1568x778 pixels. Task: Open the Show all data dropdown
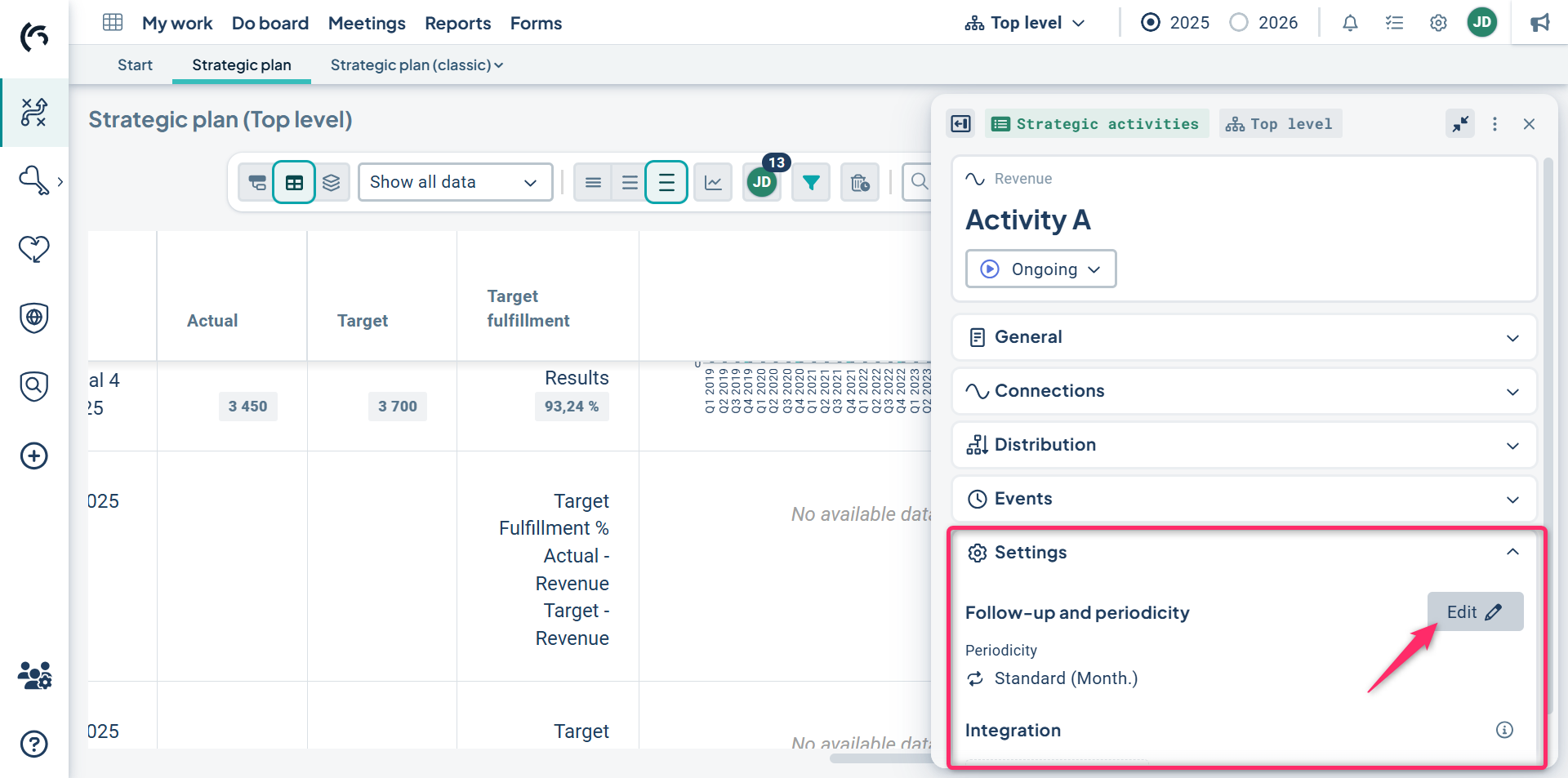(454, 182)
